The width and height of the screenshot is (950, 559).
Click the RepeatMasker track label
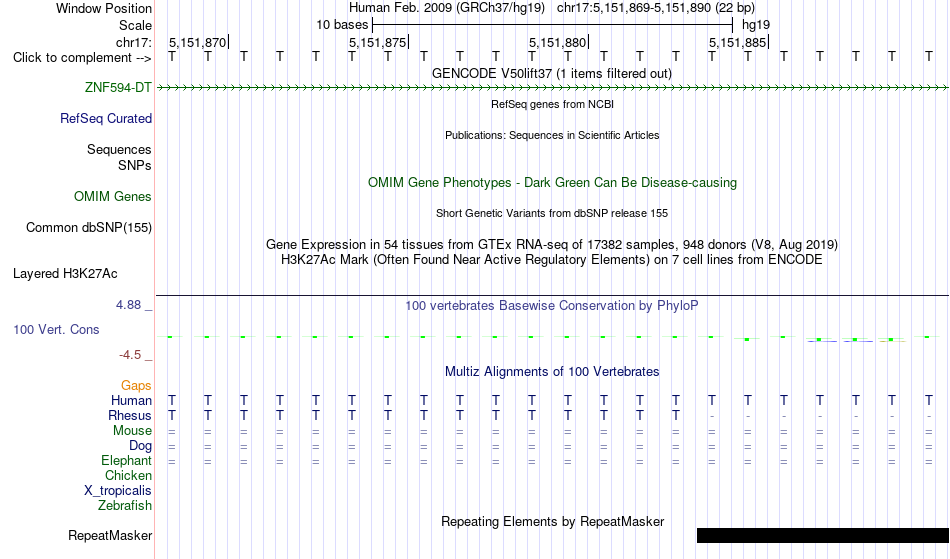110,535
